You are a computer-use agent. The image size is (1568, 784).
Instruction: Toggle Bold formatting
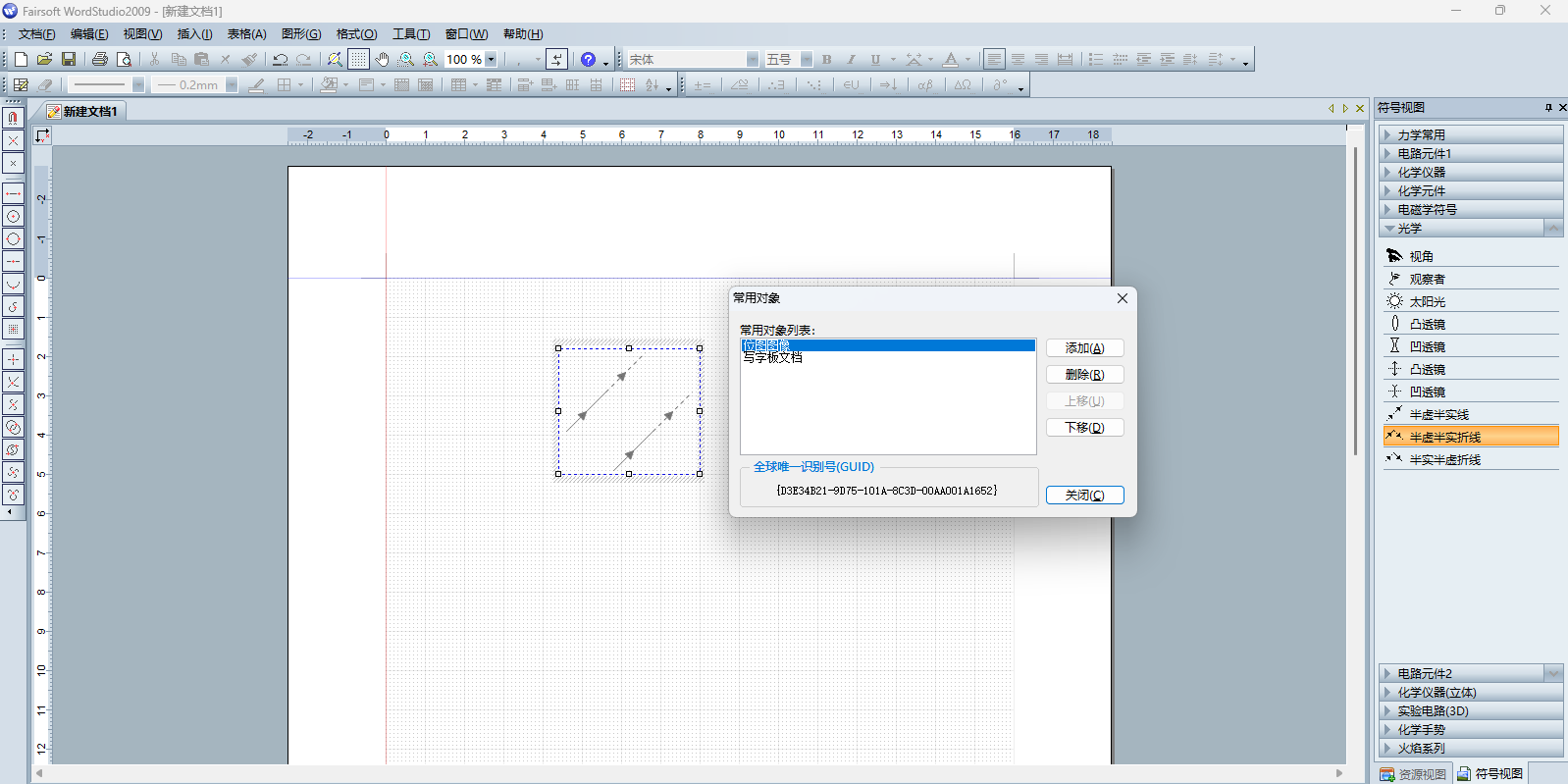(x=827, y=60)
